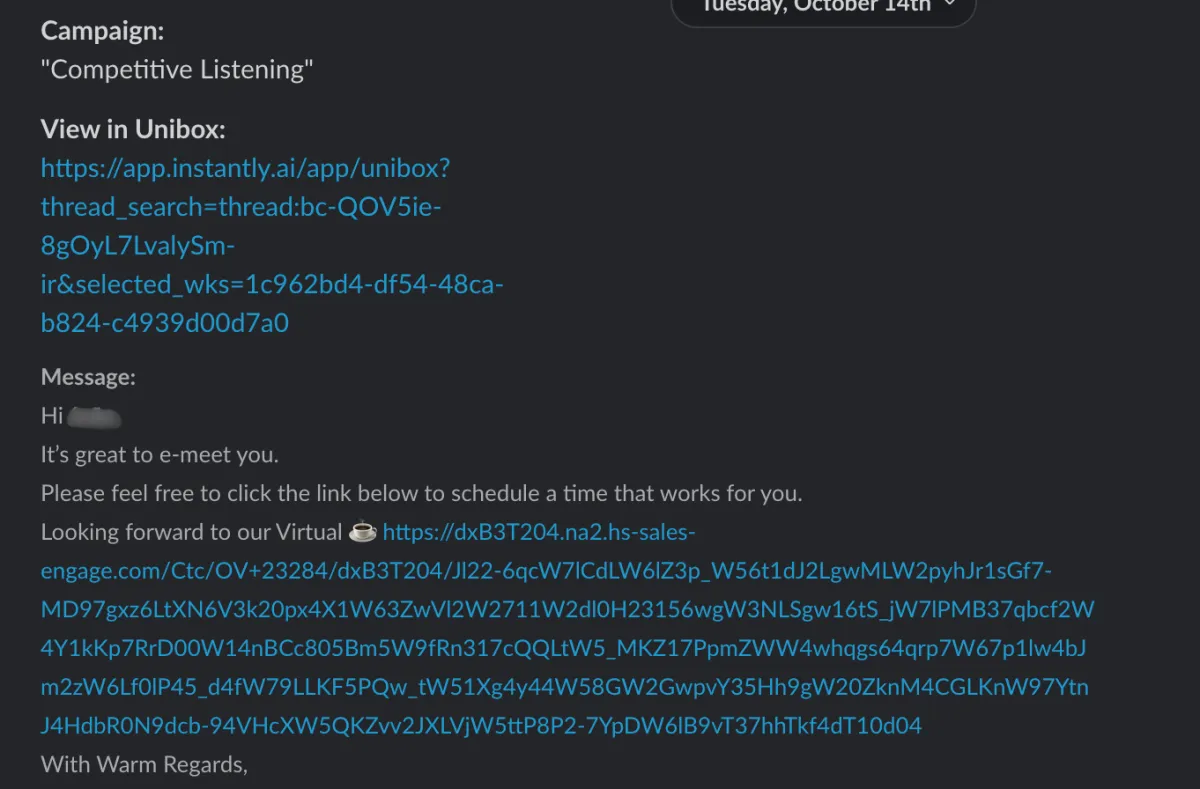Click the blurred recipient name after Hi
This screenshot has width=1200, height=789.
coord(97,415)
